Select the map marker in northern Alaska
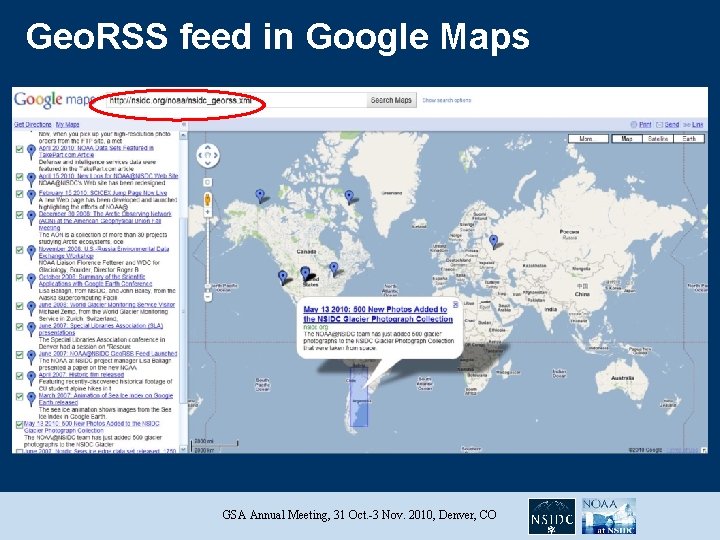The height and width of the screenshot is (540, 720). (260, 196)
